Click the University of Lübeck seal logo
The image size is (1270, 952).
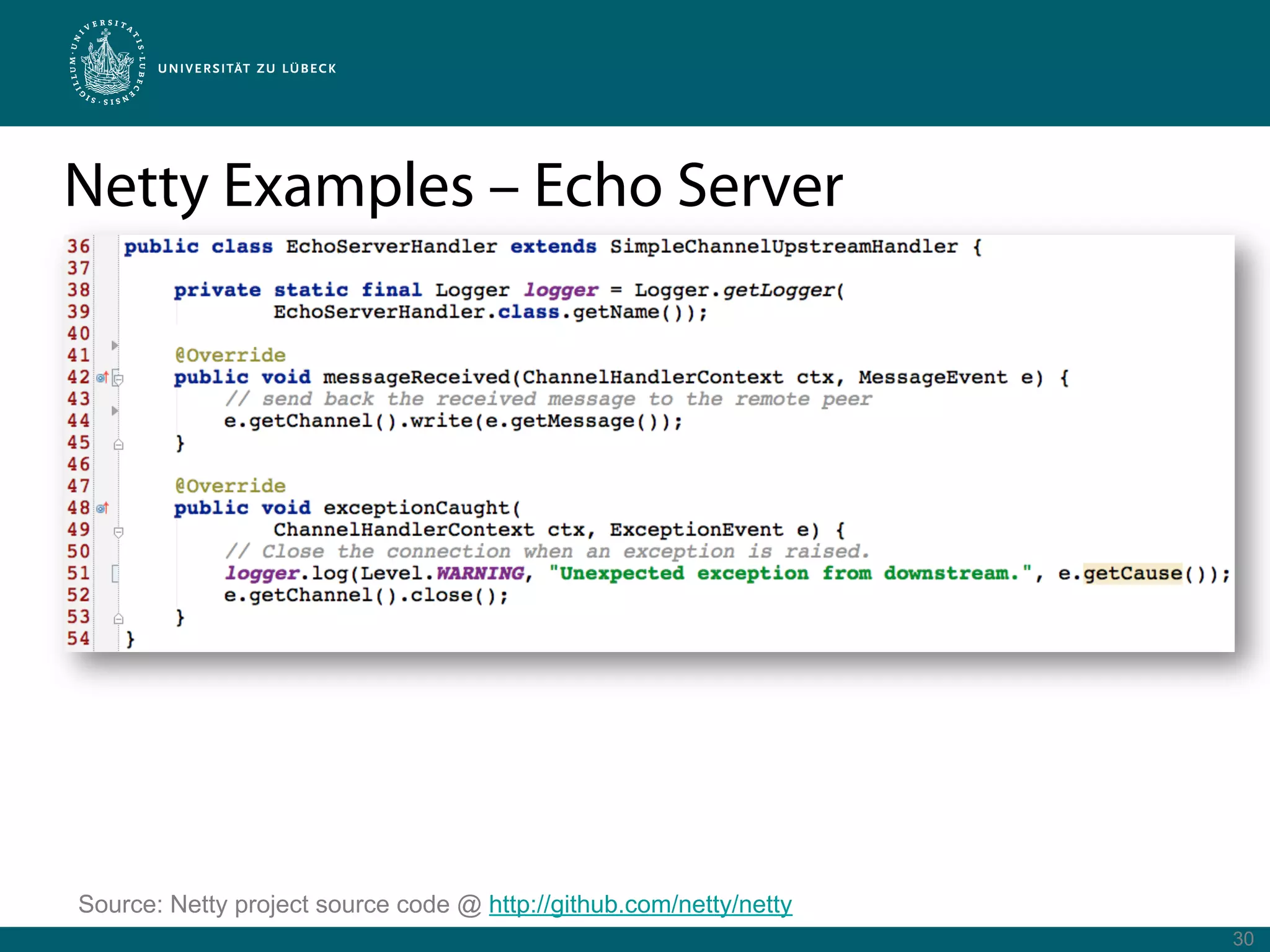point(108,63)
